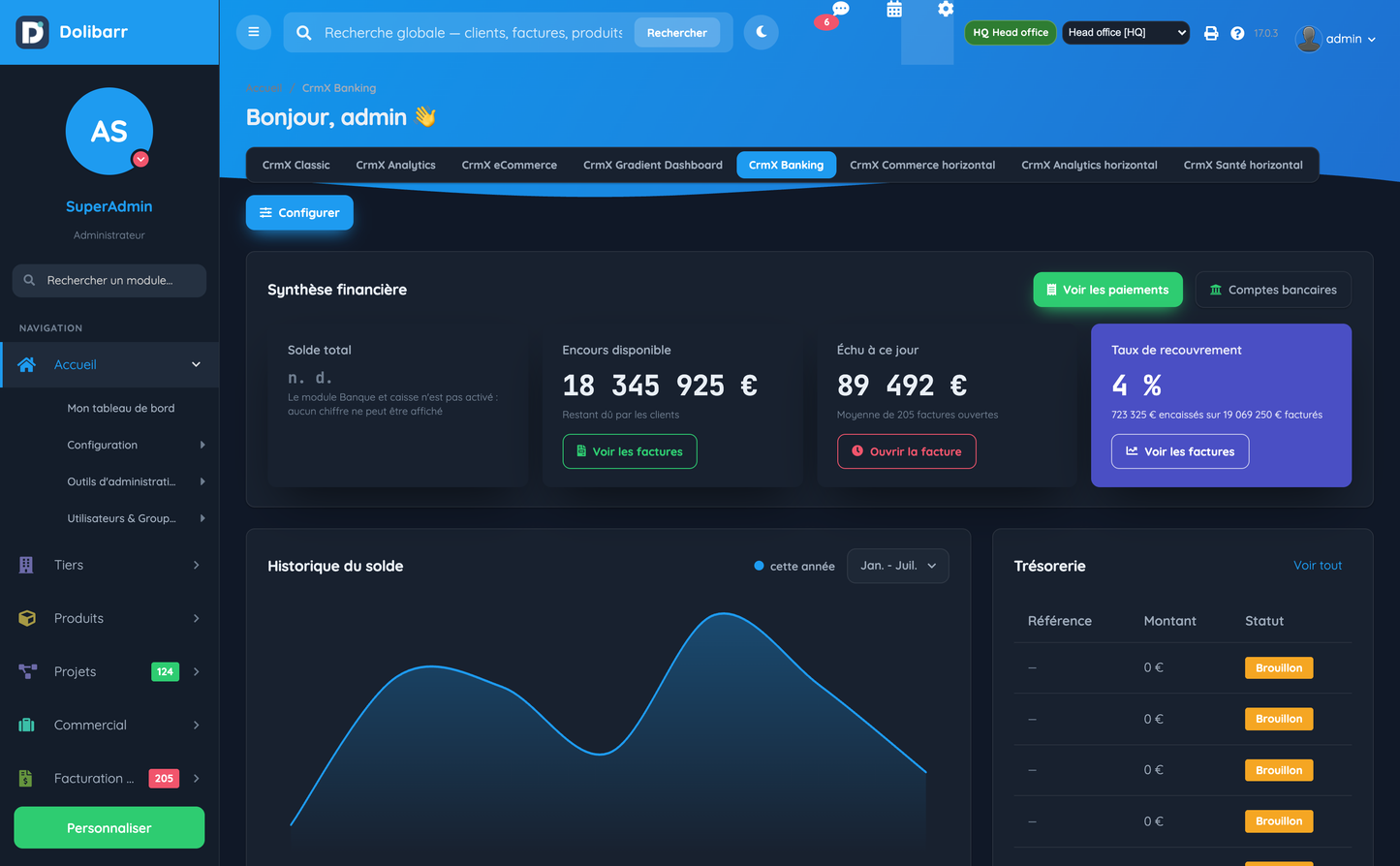The height and width of the screenshot is (866, 1400).
Task: Expand Utilisateurs & Groupes submenu arrow
Action: pyautogui.click(x=202, y=518)
